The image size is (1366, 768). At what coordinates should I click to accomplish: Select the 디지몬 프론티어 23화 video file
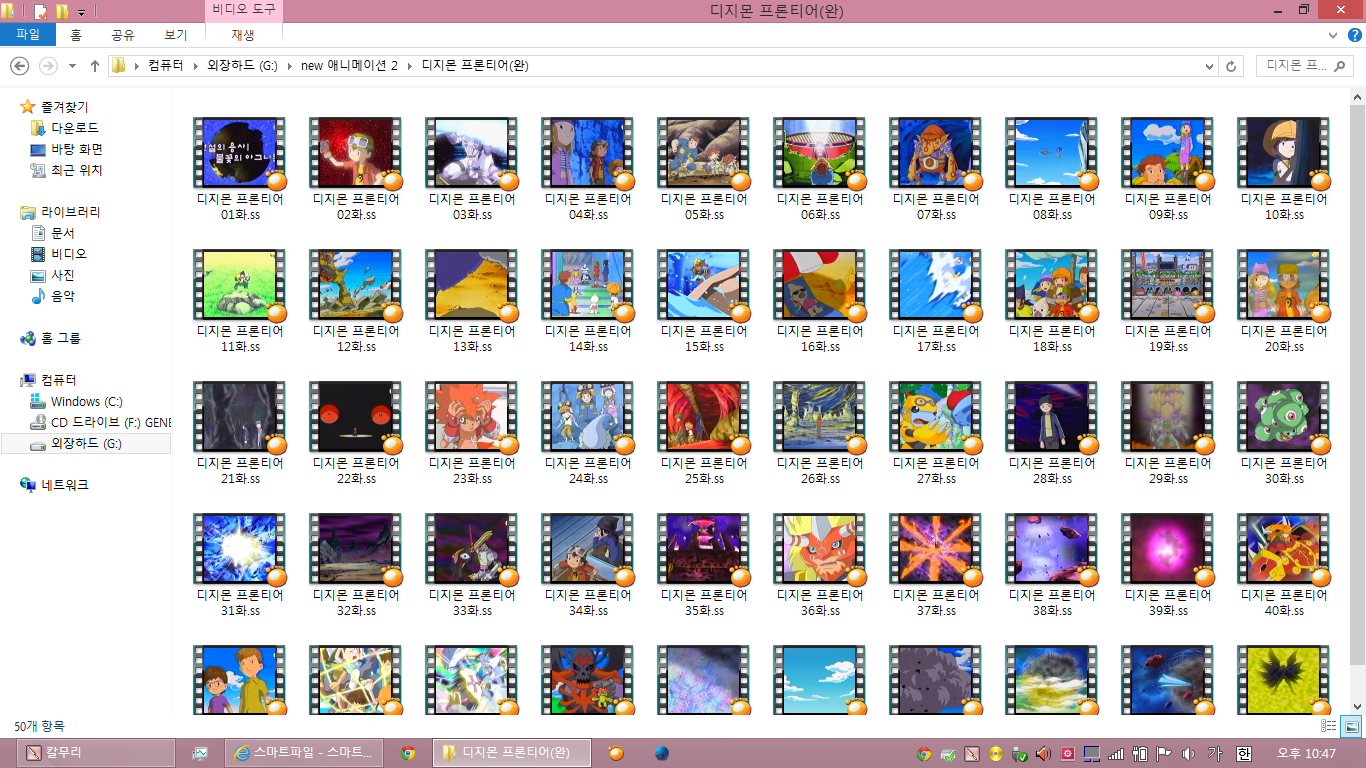tap(472, 433)
